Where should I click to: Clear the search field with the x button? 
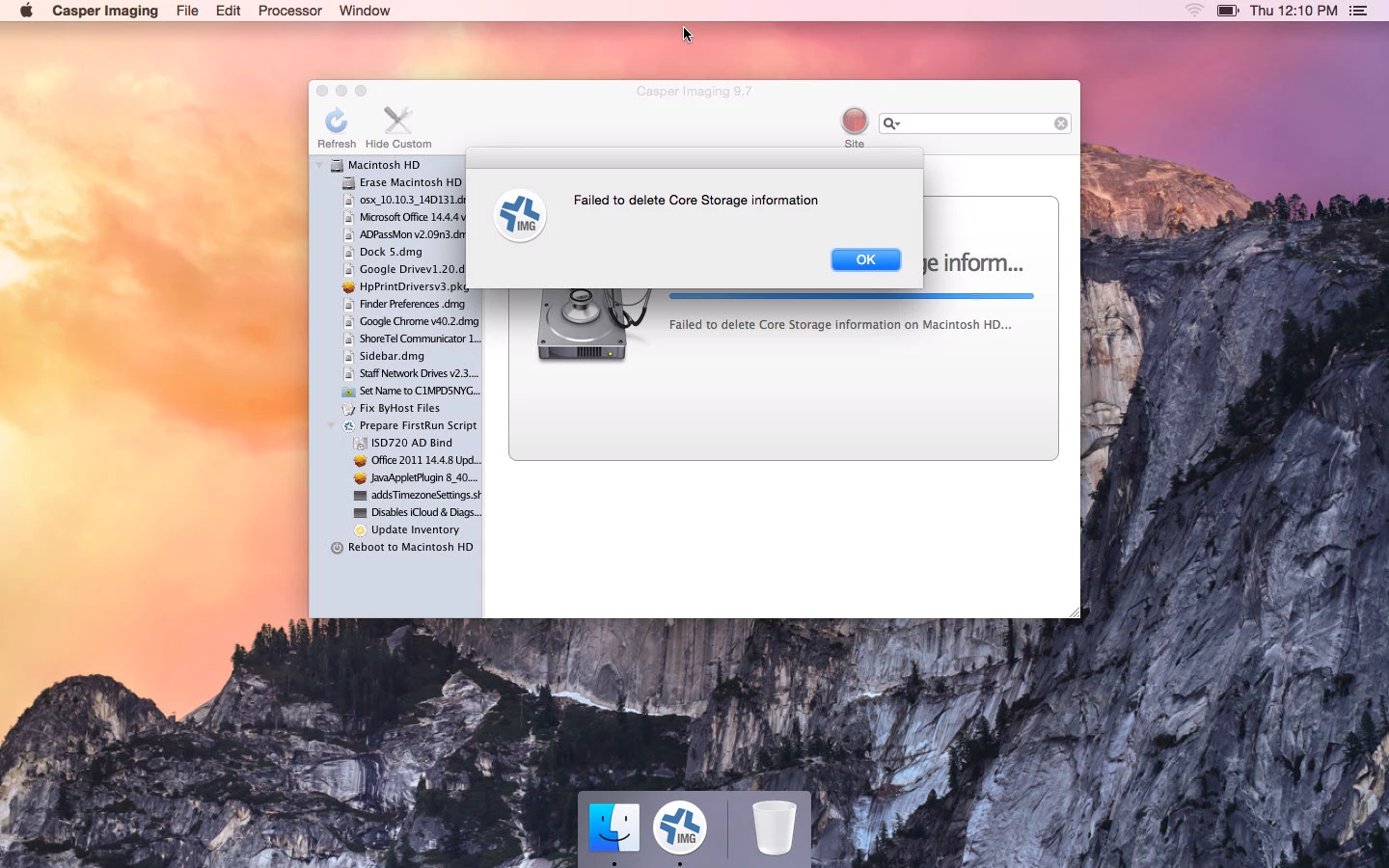click(1061, 123)
